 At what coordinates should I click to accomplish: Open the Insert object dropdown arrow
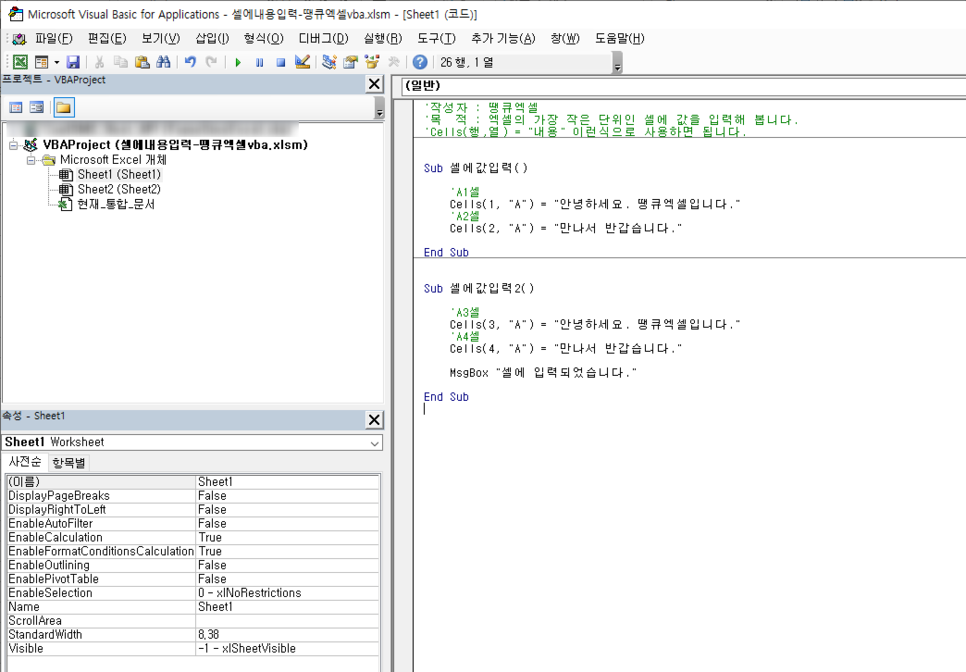[57, 62]
